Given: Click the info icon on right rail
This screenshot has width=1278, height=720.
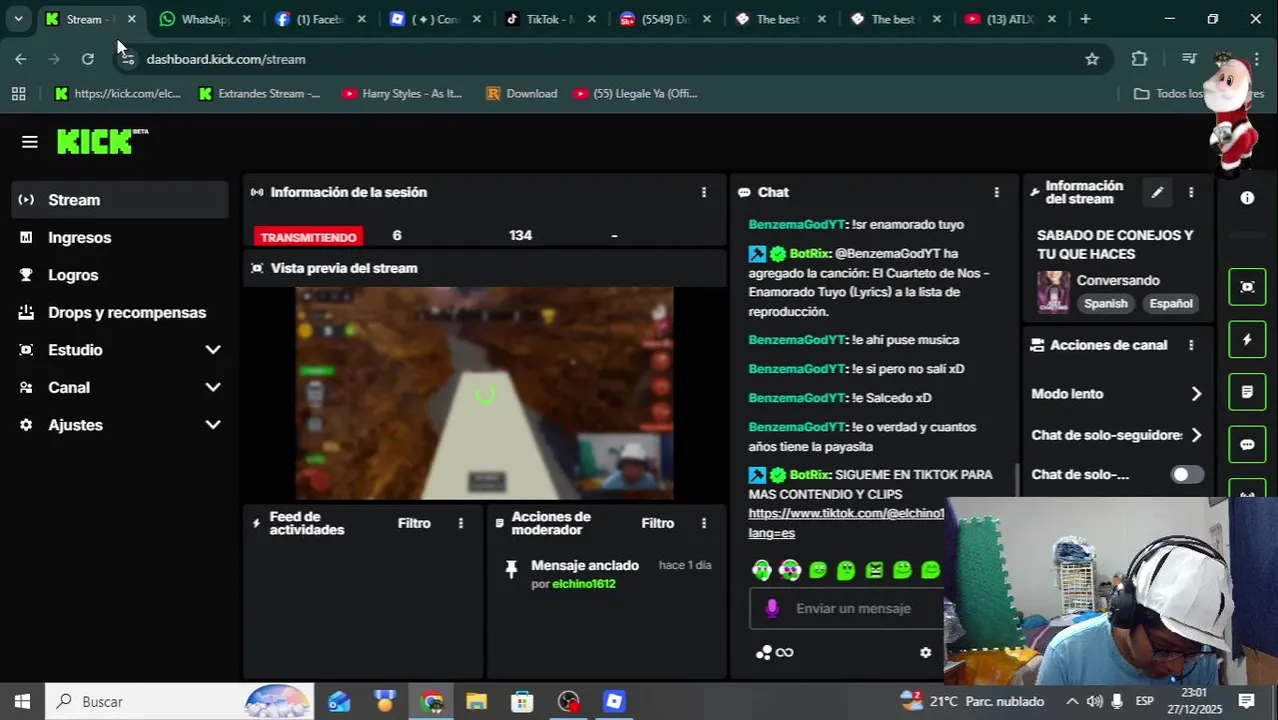Looking at the screenshot, I should tap(1247, 198).
